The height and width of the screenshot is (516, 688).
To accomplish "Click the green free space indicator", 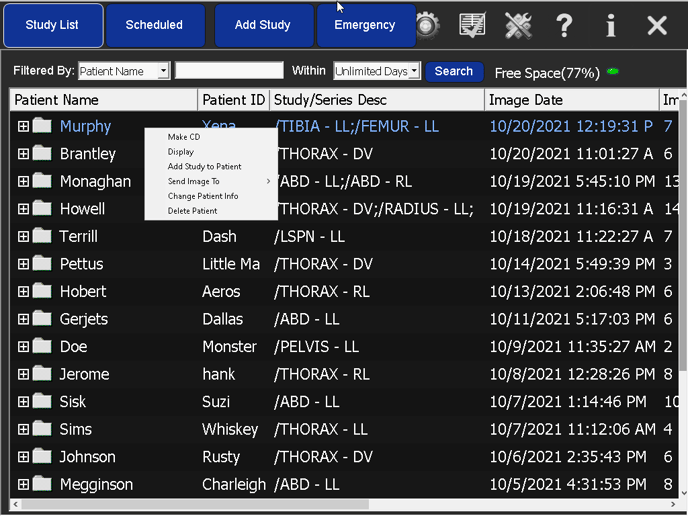I will [x=612, y=72].
